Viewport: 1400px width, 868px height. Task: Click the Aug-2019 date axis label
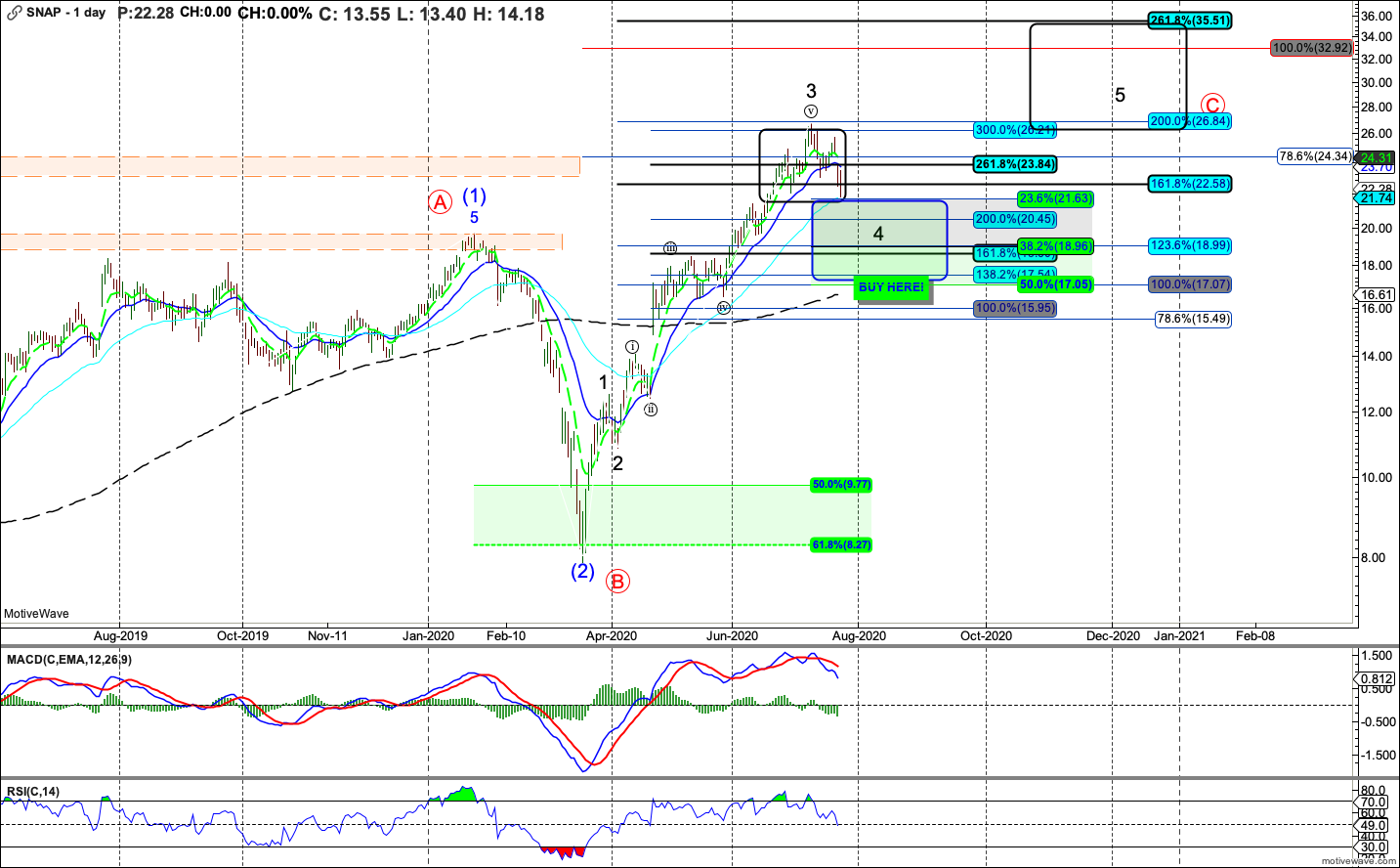(x=120, y=635)
